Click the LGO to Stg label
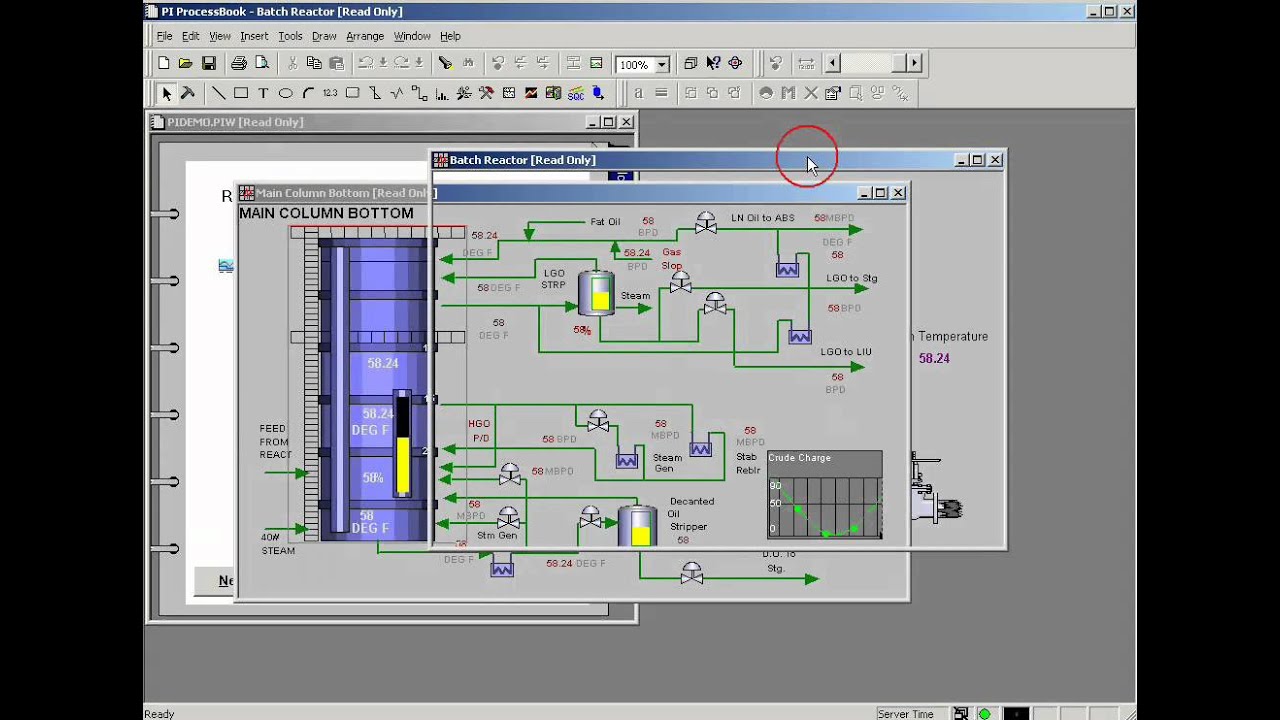 [852, 278]
